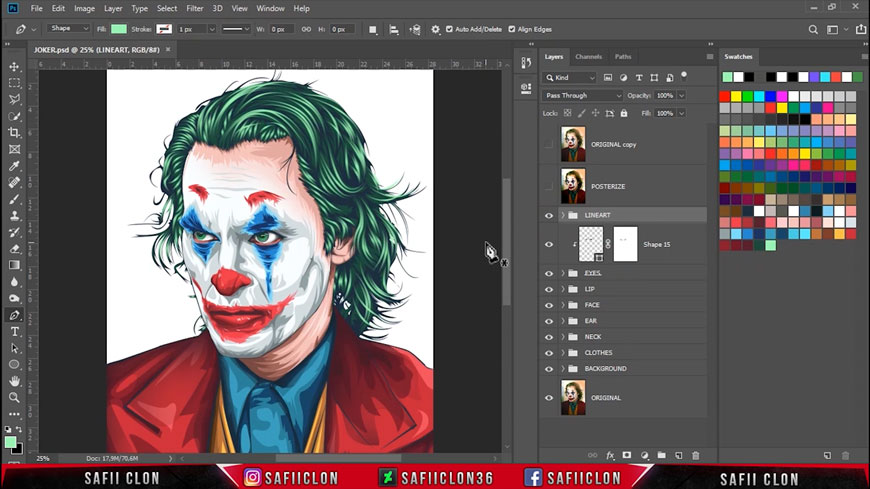The image size is (870, 489).
Task: Click the ORIGINAL copy layer thumbnail
Action: pos(573,144)
